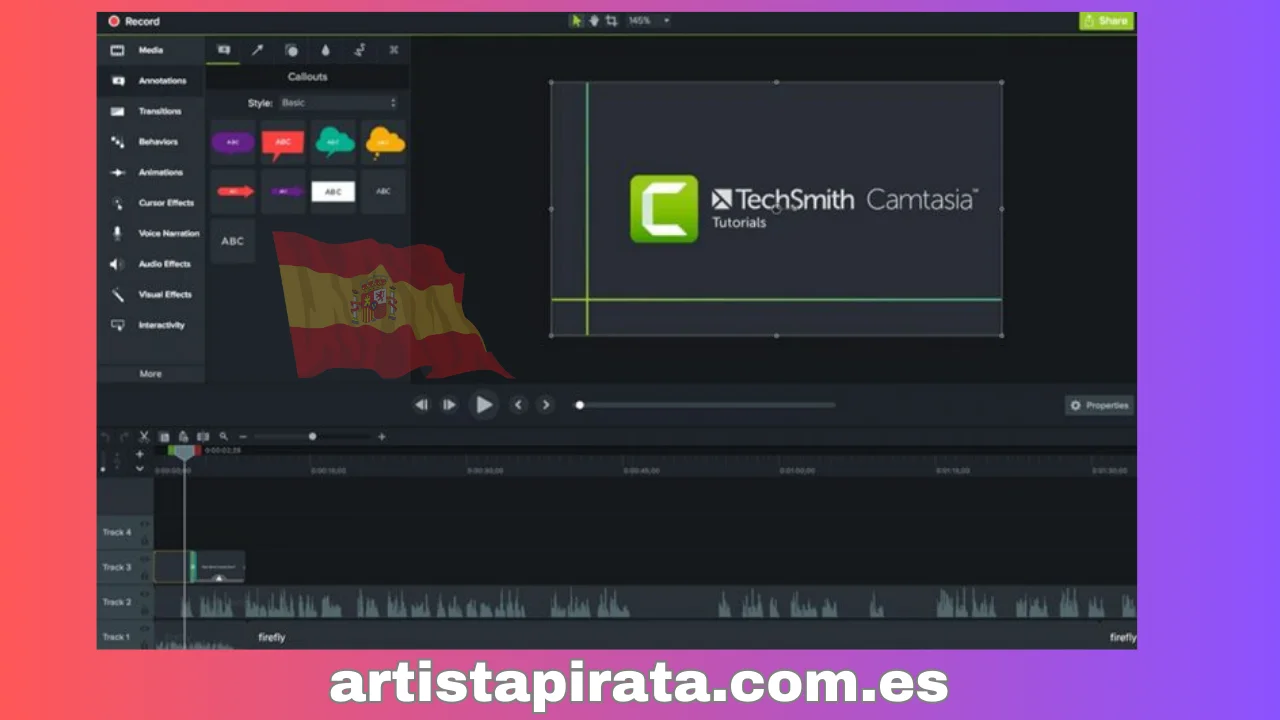The width and height of the screenshot is (1280, 720).
Task: Click the red Record button
Action: pyautogui.click(x=134, y=21)
